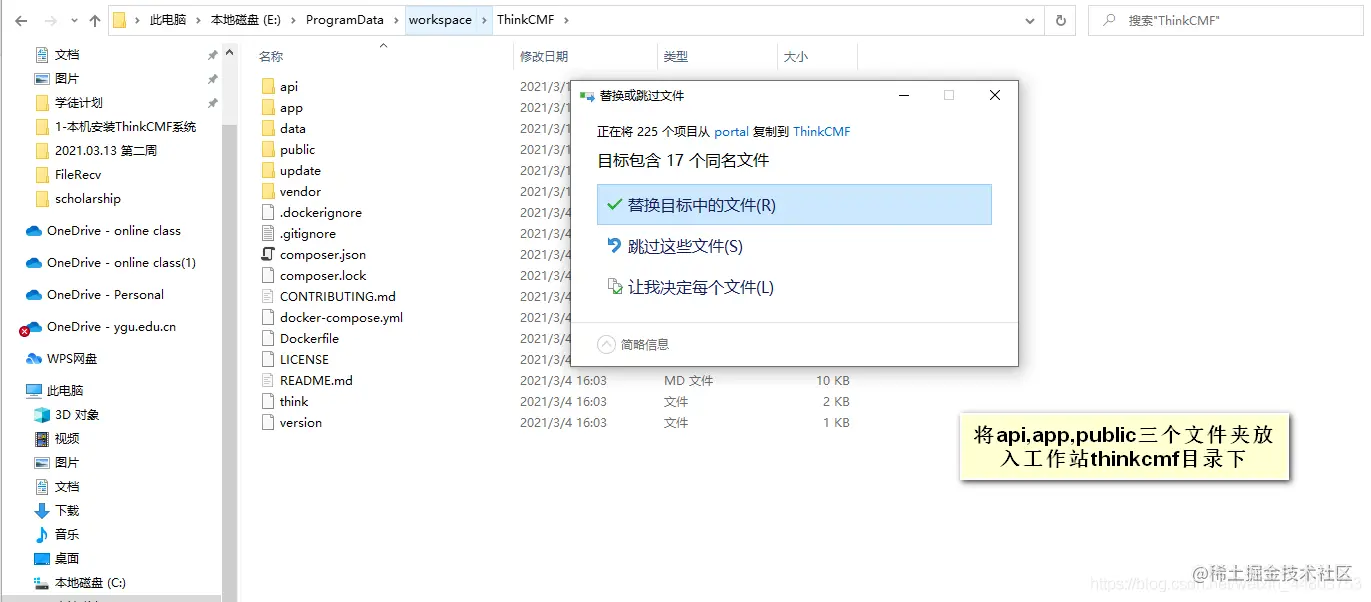The width and height of the screenshot is (1371, 602).
Task: Click the ProgramData breadcrumb segment
Action: 345,20
